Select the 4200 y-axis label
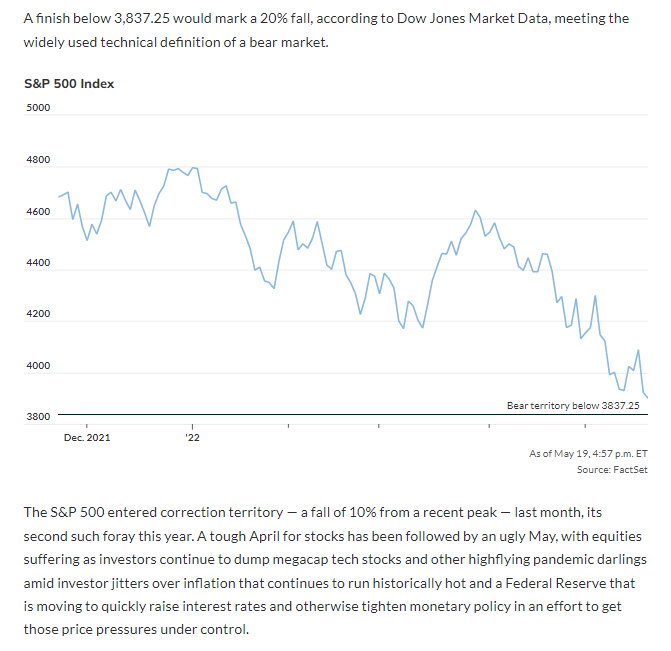This screenshot has width=671, height=651. click(37, 315)
